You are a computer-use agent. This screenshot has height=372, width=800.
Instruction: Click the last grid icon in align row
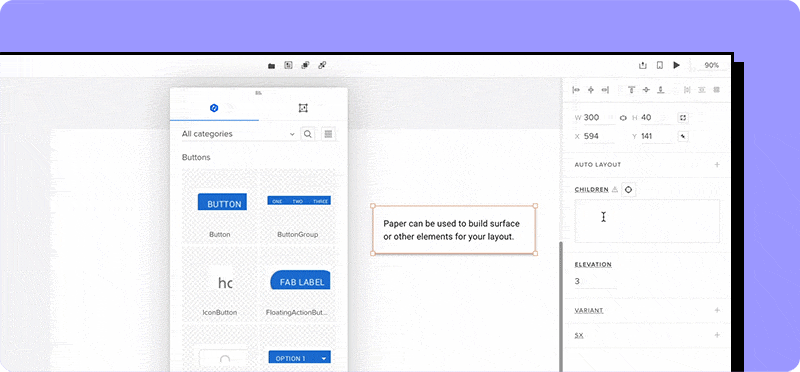716,90
